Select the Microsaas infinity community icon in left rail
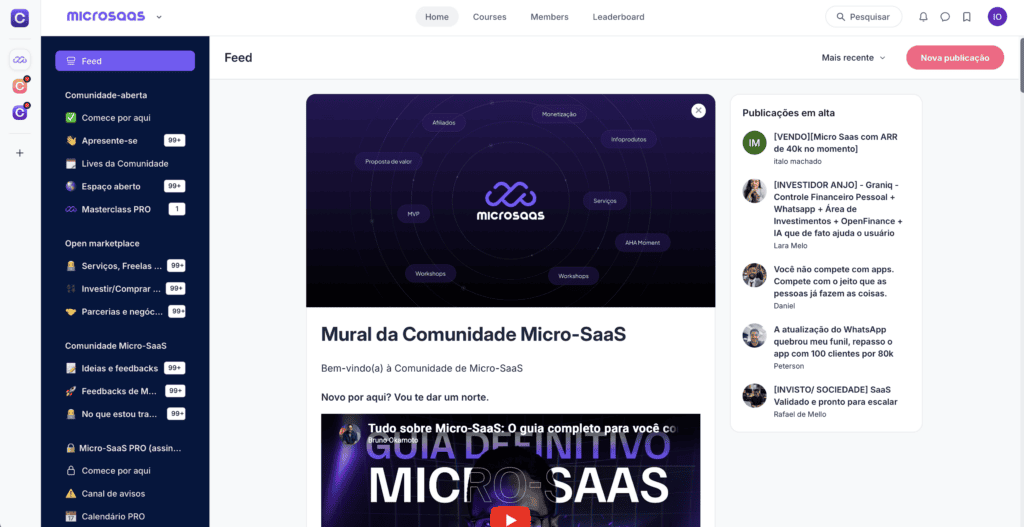1024x527 pixels. [x=20, y=60]
